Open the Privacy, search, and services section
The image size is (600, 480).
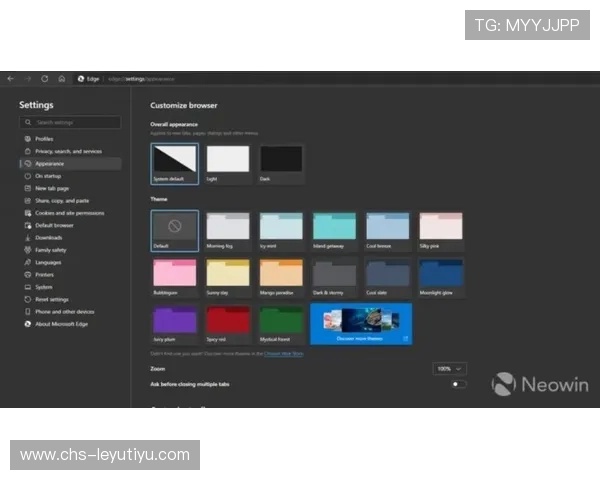pyautogui.click(x=68, y=151)
